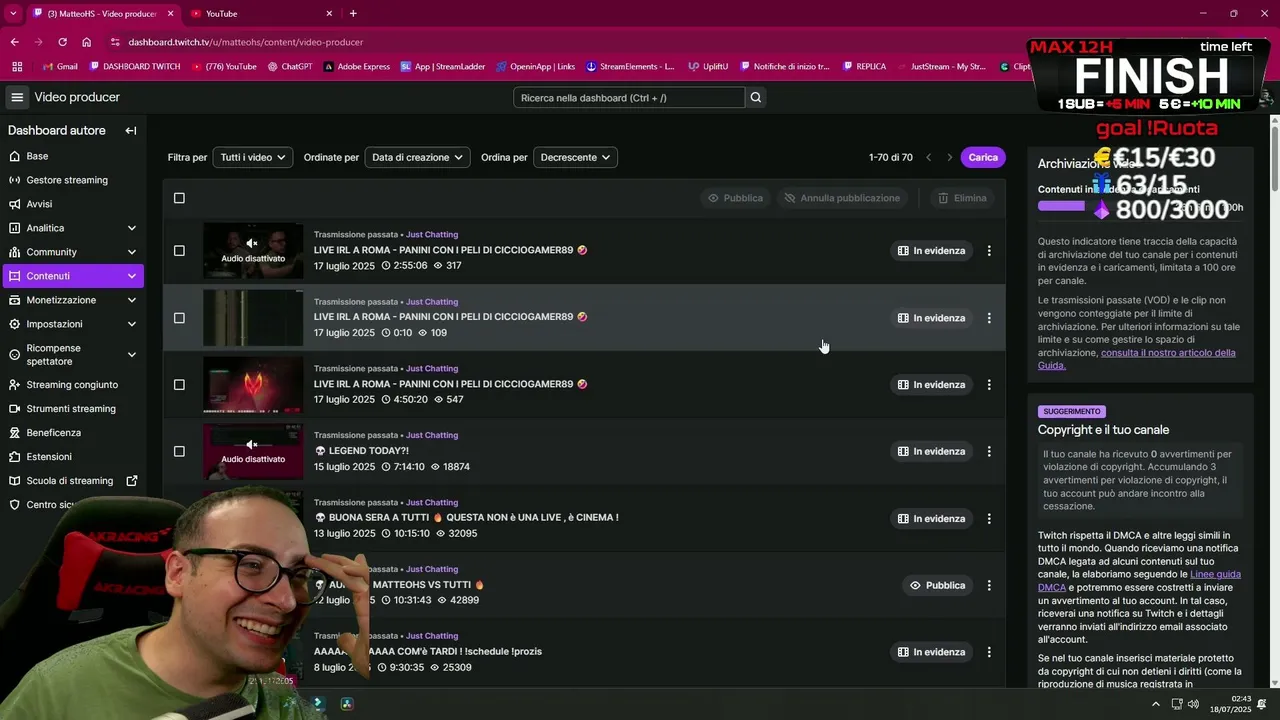Select the LEGEND TODAY?! video checkbox
This screenshot has height=720, width=1280.
179,452
